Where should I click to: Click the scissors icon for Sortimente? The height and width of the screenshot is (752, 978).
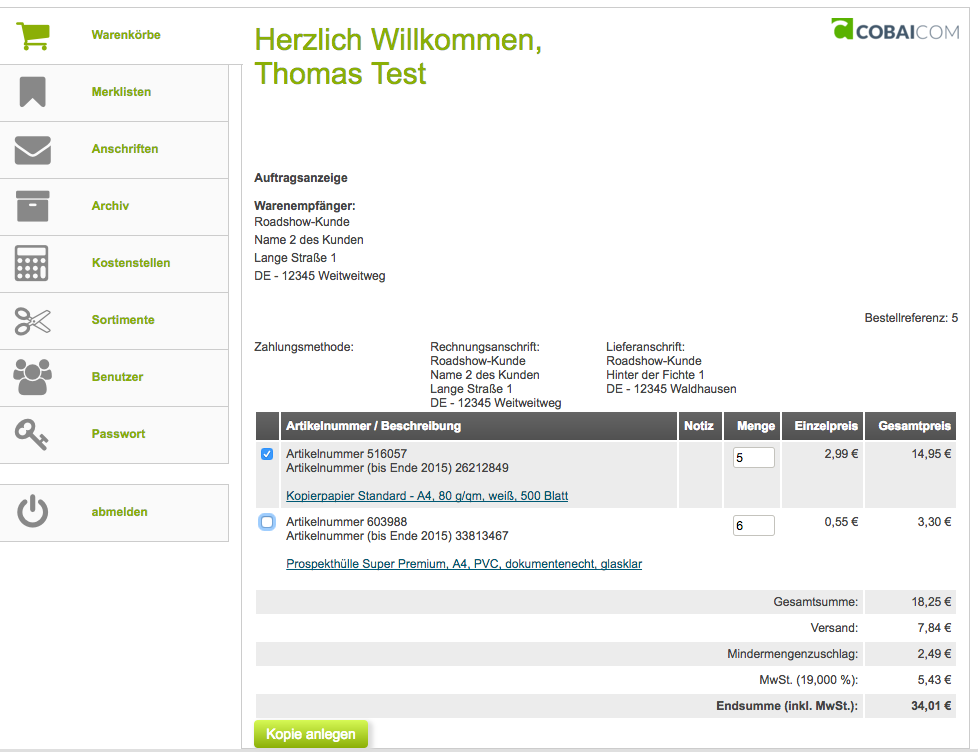[32, 320]
